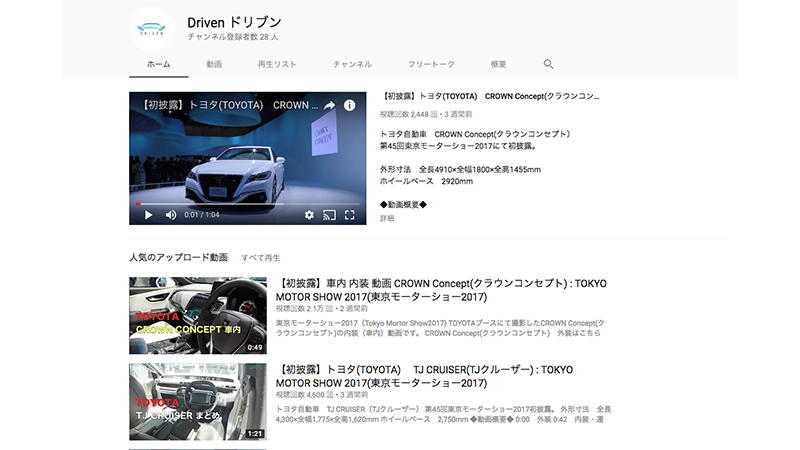Viewport: 800px width, 450px height.
Task: Click title inside player overlay
Action: 230,106
